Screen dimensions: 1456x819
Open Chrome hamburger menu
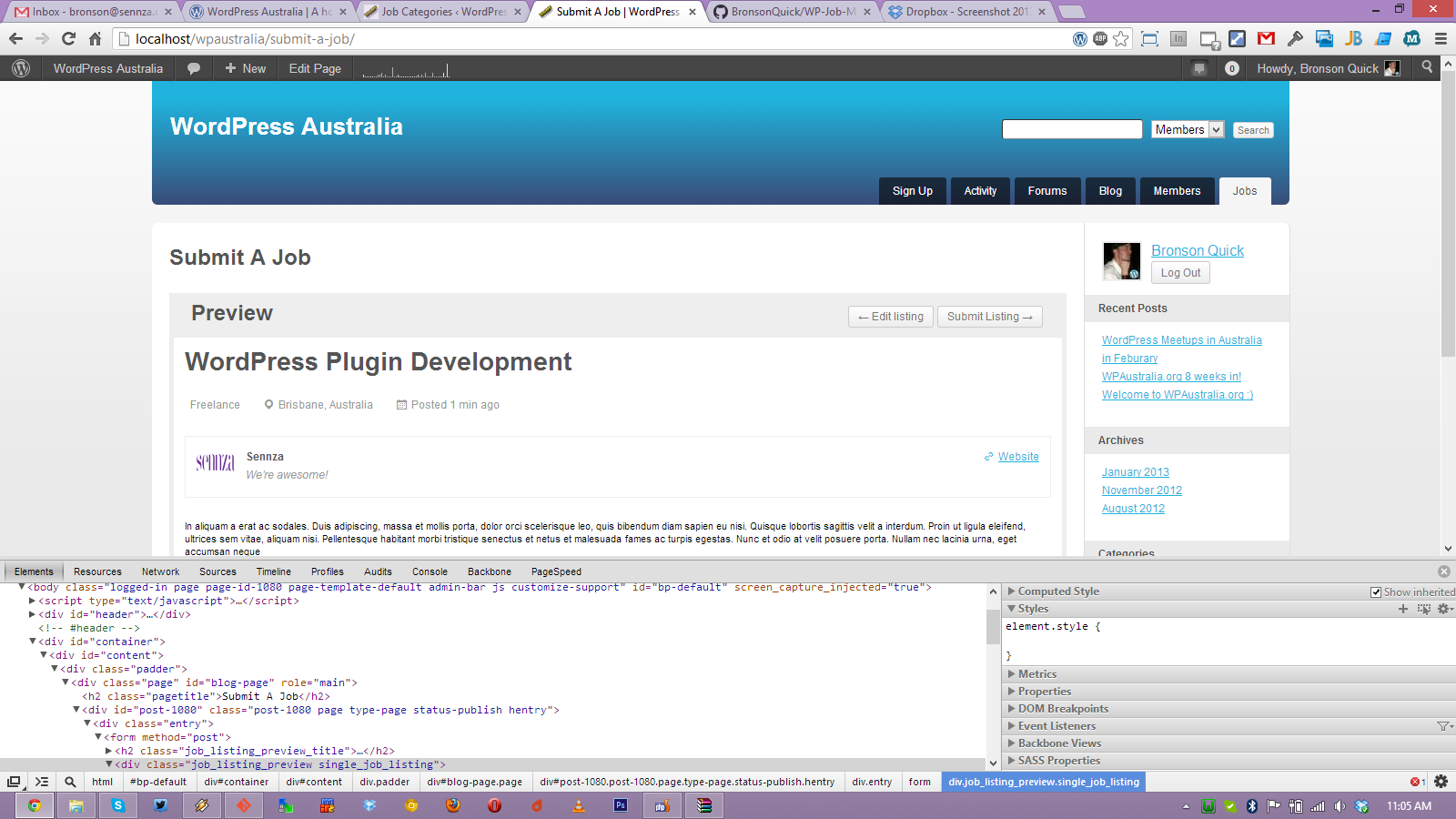click(1441, 38)
